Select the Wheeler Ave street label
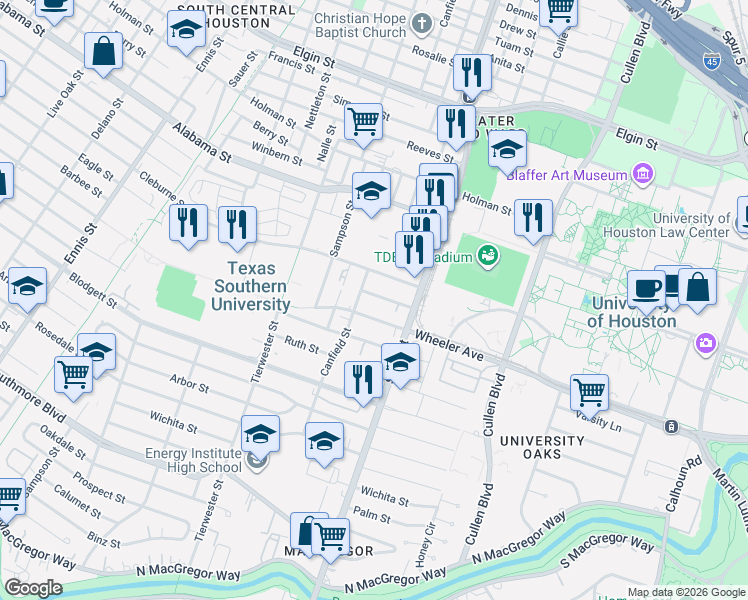This screenshot has height=600, width=748. click(x=449, y=345)
